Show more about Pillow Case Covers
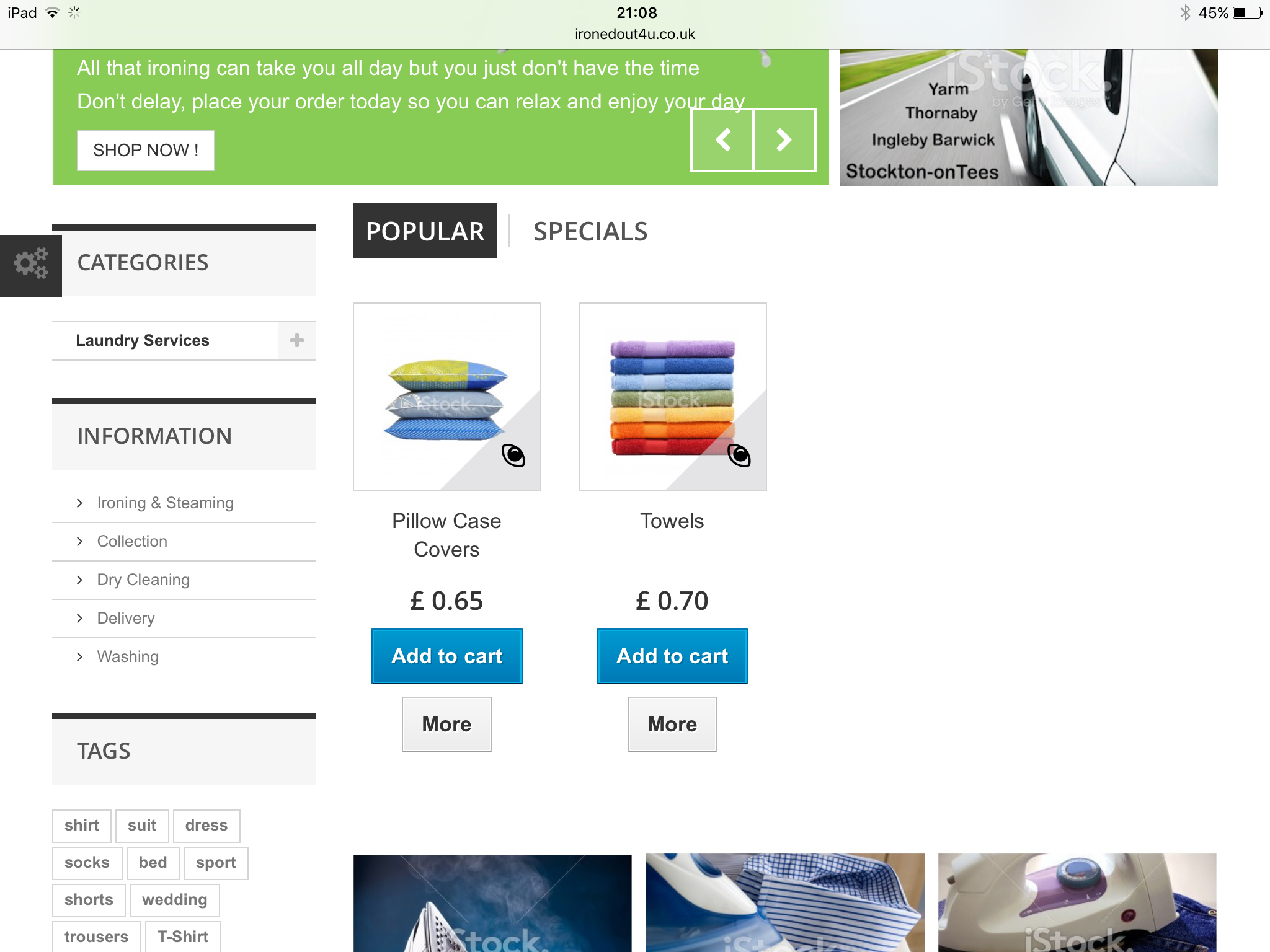 tap(446, 725)
